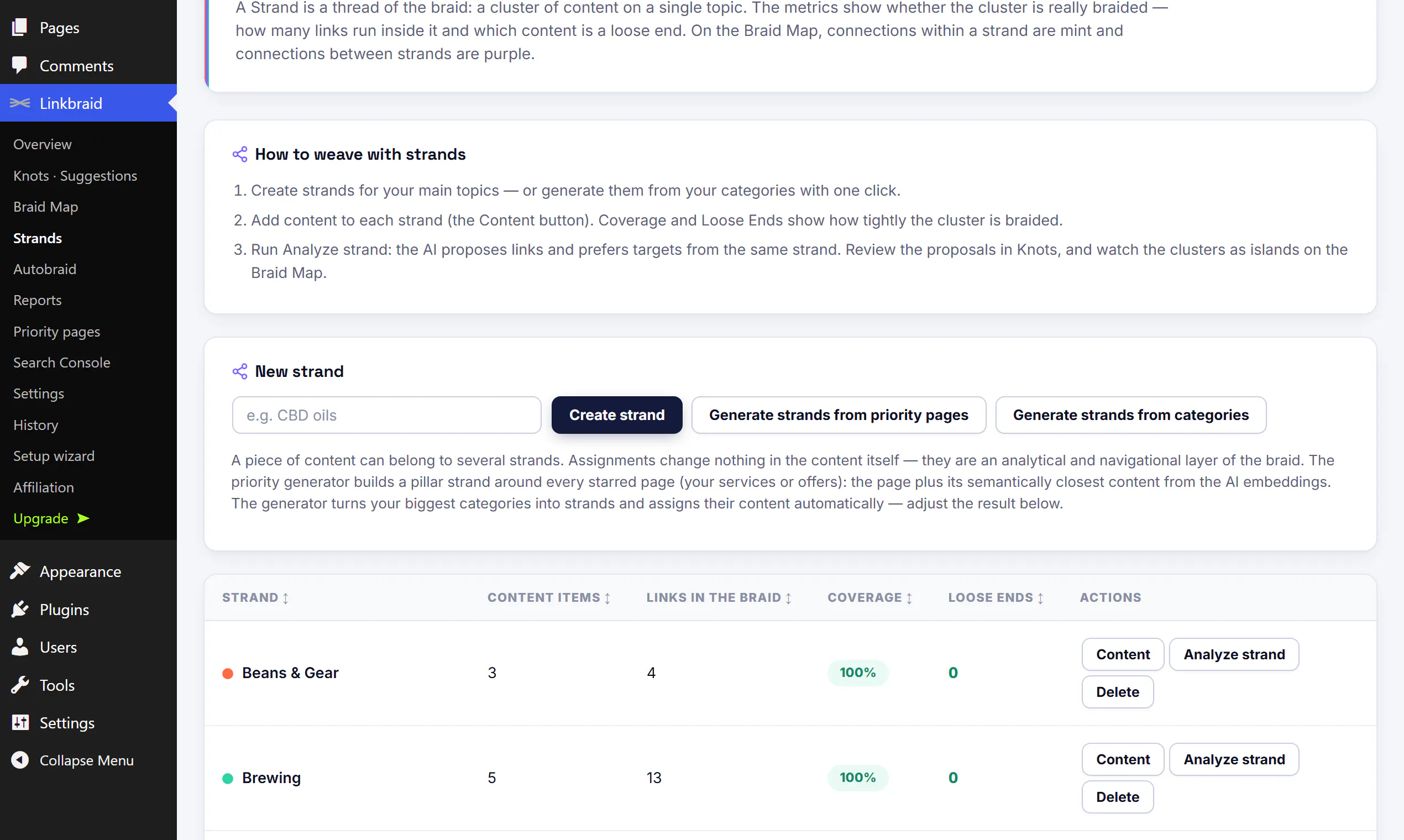1404x840 pixels.
Task: Open the Linkbraid Settings submenu item
Action: 39,393
